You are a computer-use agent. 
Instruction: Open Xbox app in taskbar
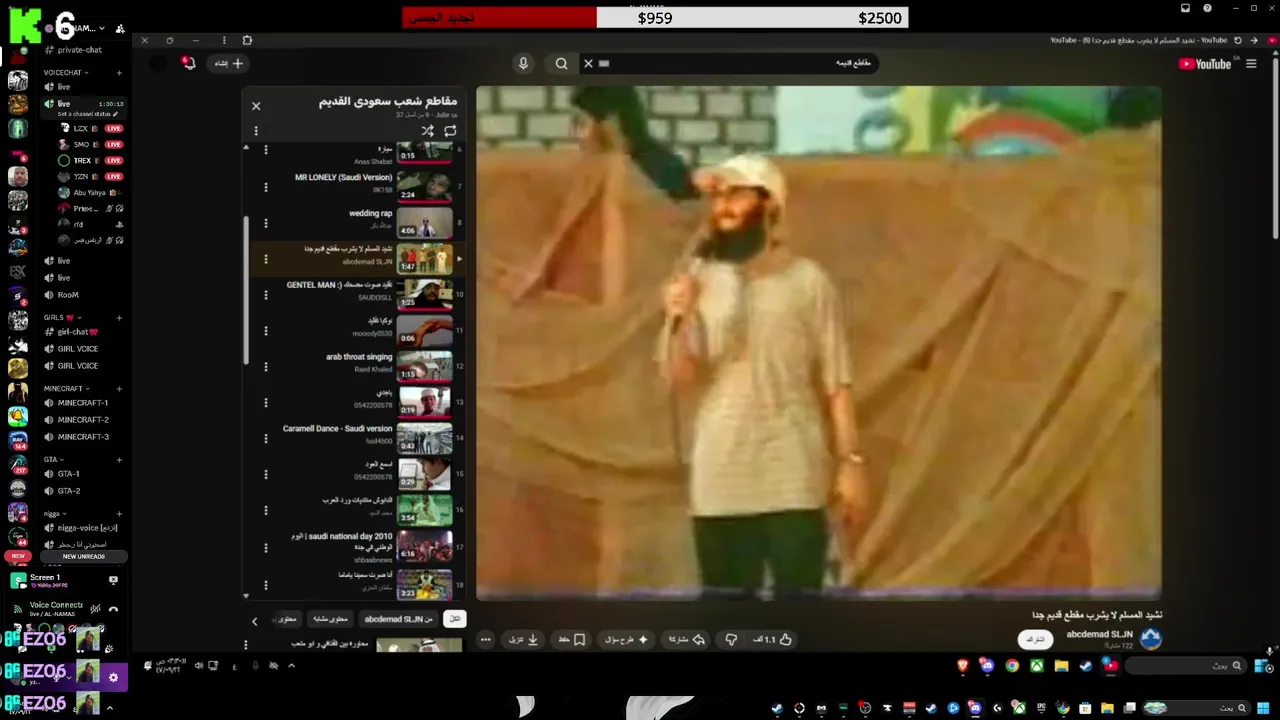click(1037, 665)
